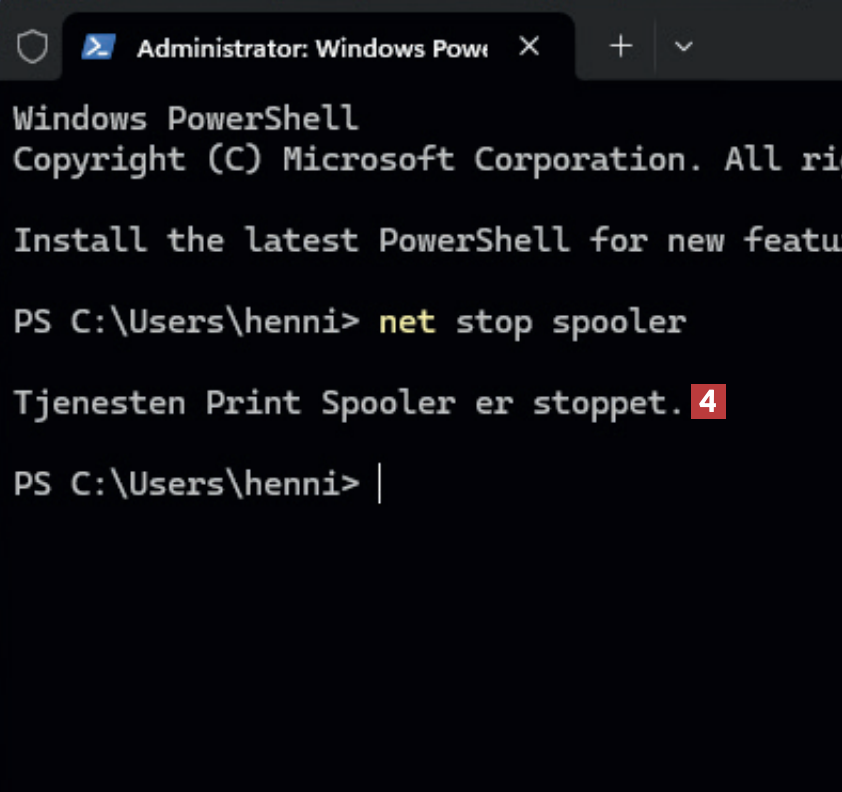Close the Windows PowerShell tab
Image resolution: width=842 pixels, height=792 pixels.
[530, 46]
